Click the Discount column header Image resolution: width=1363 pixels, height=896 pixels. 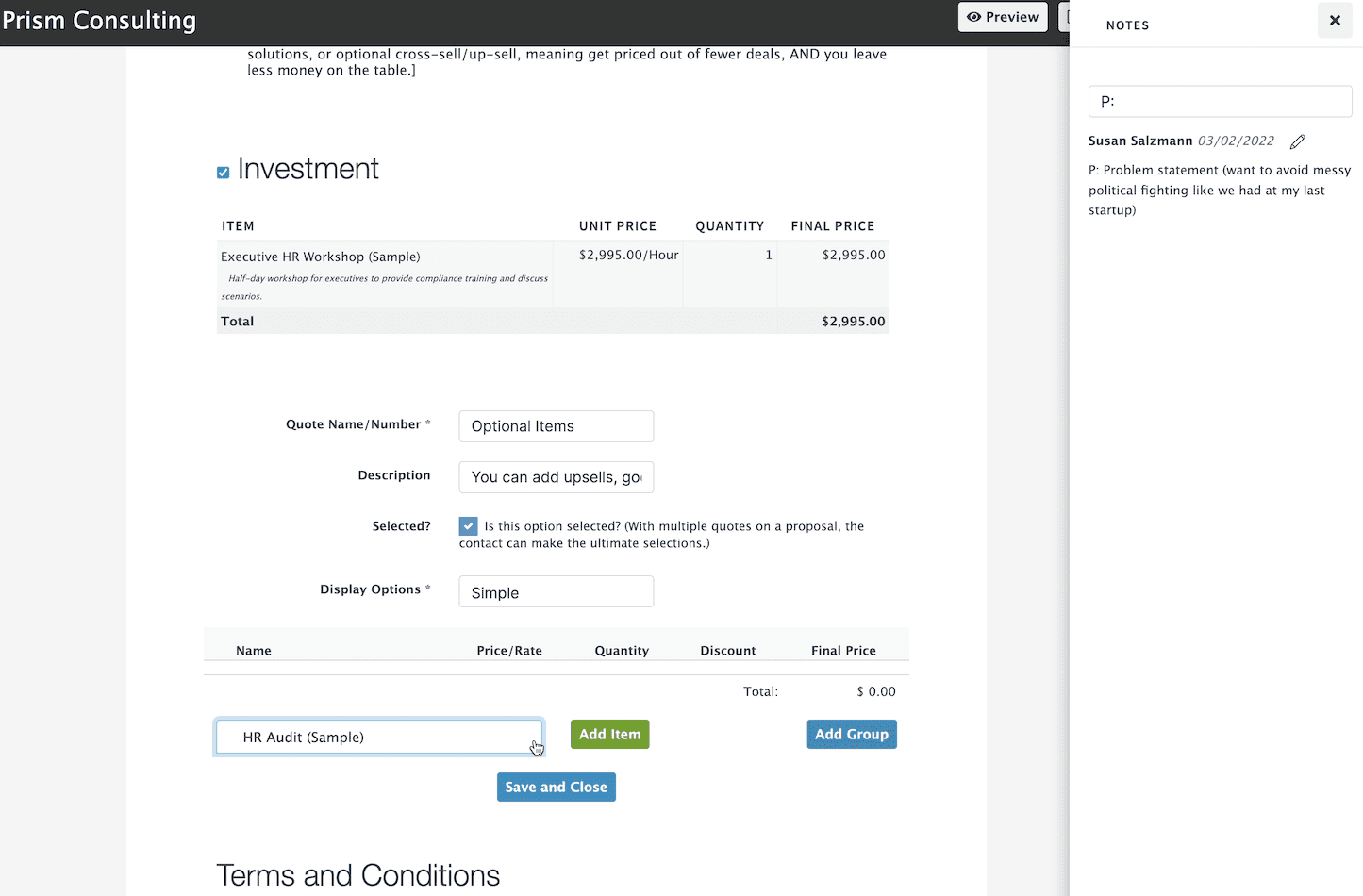(x=728, y=651)
